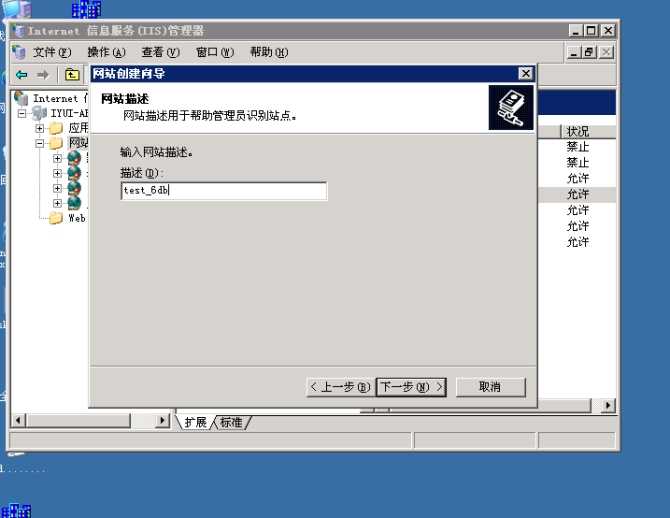The image size is (670, 518).
Task: Open the 文件(F) menu
Action: coord(52,52)
